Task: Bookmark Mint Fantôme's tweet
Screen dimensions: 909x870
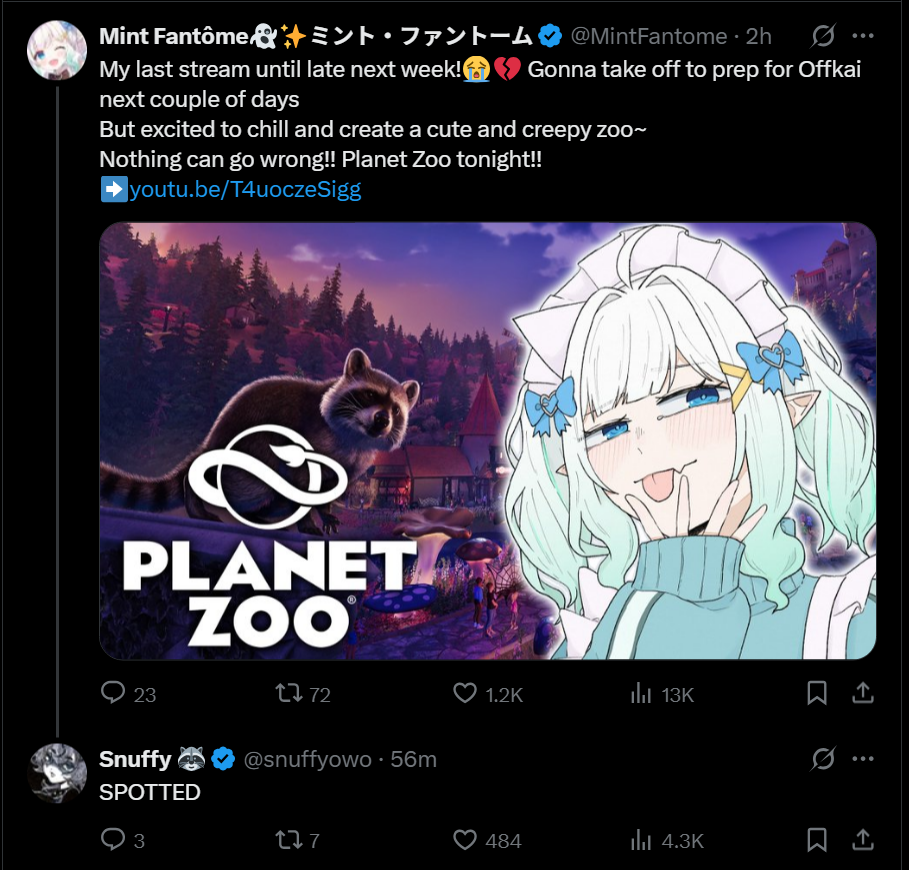Action: pos(816,693)
